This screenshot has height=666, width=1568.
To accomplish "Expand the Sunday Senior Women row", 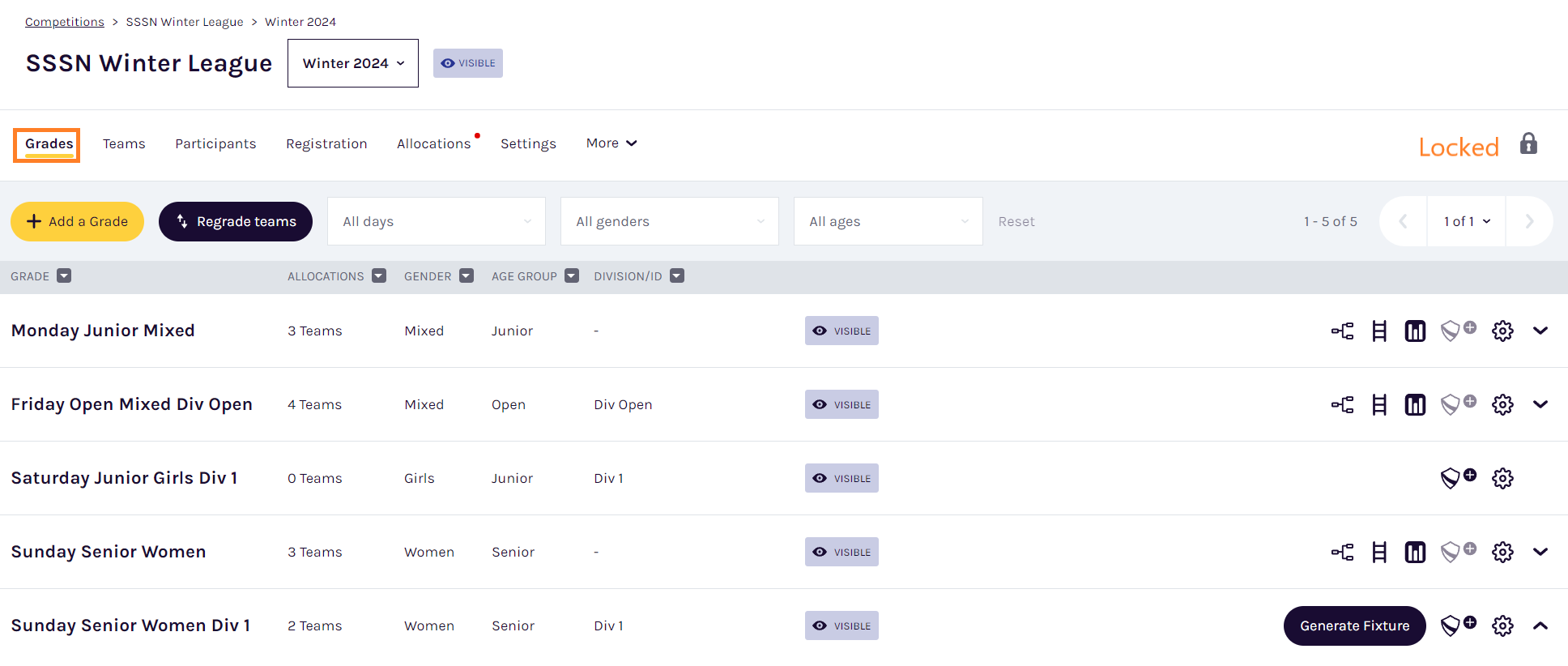I will point(1540,552).
